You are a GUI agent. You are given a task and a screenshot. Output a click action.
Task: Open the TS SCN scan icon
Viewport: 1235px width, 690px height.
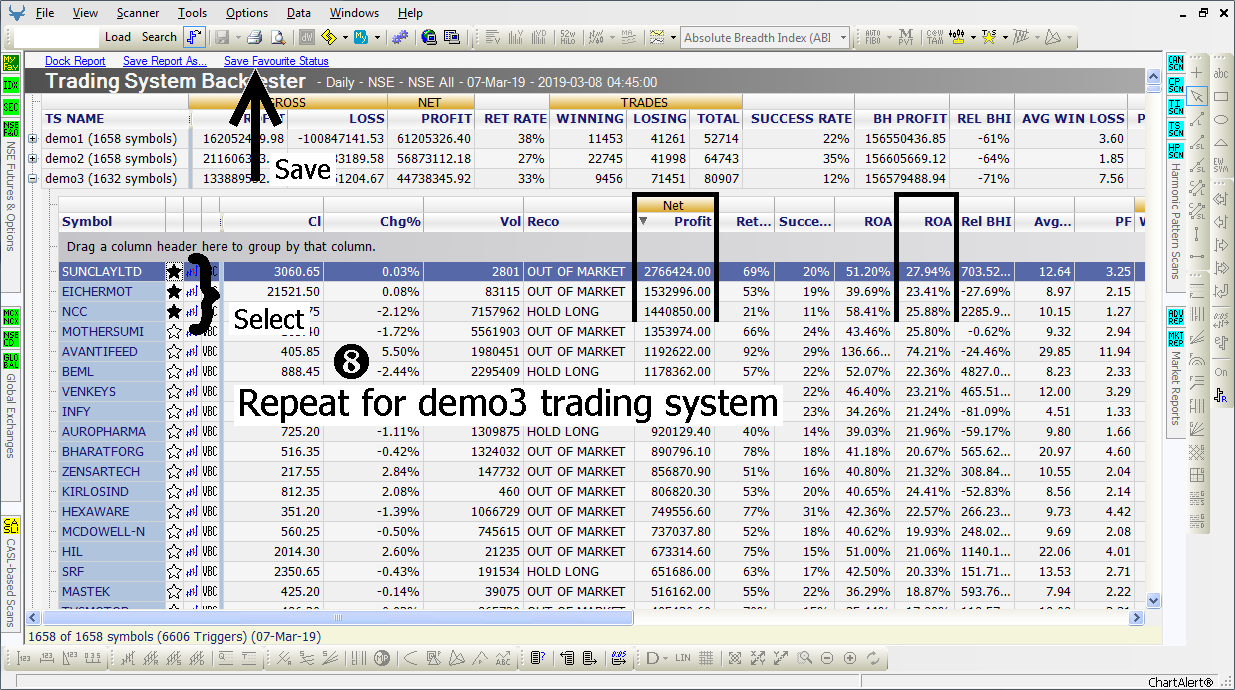point(1175,130)
